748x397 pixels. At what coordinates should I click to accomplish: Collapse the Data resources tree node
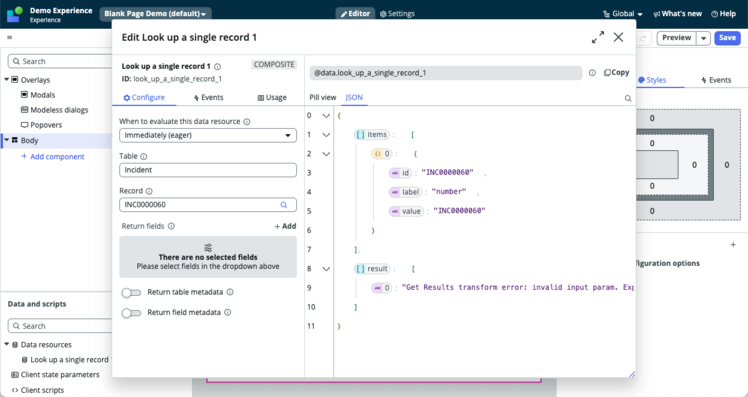pos(7,344)
